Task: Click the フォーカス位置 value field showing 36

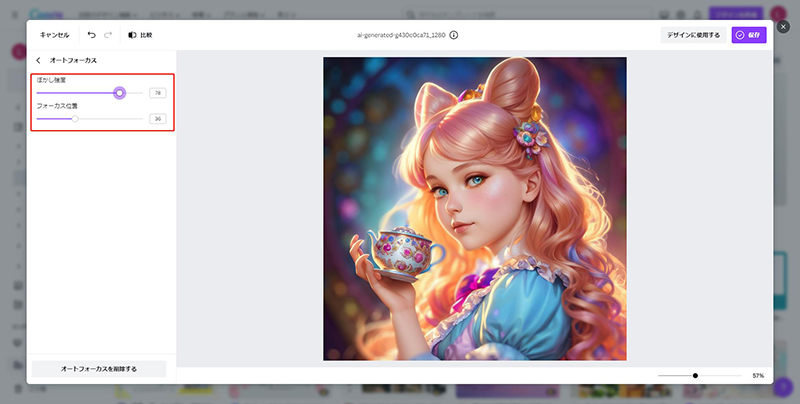Action: point(157,118)
